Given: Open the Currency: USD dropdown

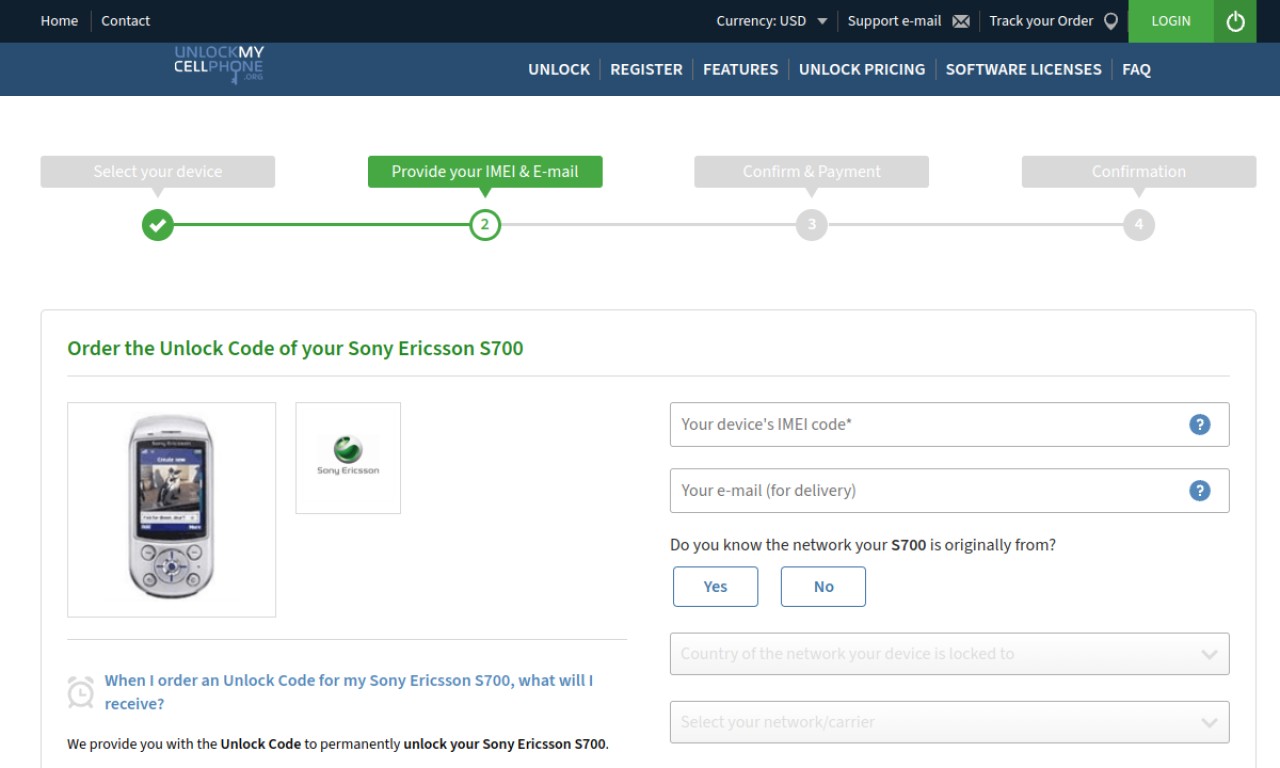Looking at the screenshot, I should pos(771,21).
